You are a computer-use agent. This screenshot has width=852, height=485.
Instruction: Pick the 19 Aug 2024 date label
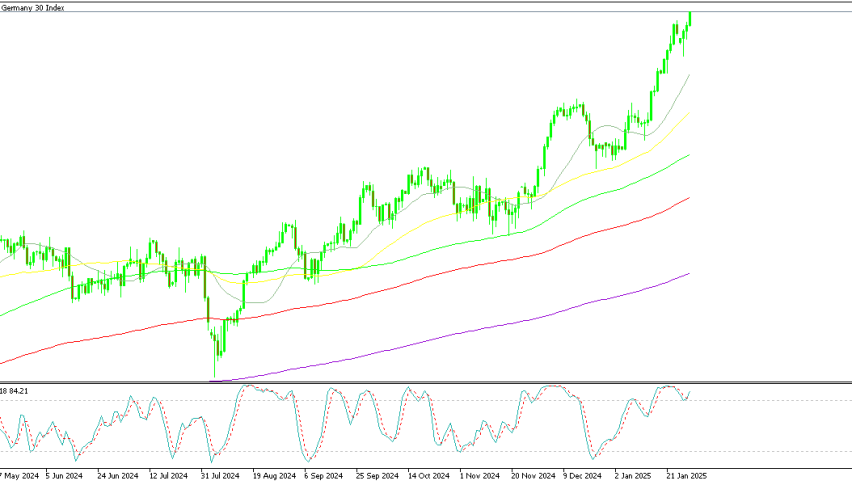274,476
